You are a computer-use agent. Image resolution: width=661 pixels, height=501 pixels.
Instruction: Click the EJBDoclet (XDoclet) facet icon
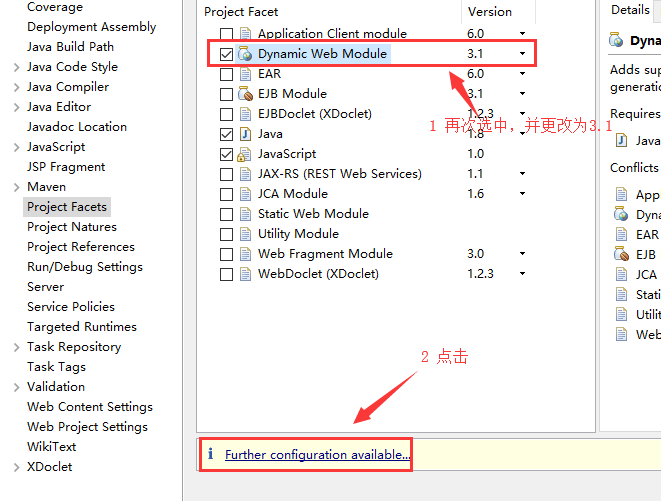[245, 114]
